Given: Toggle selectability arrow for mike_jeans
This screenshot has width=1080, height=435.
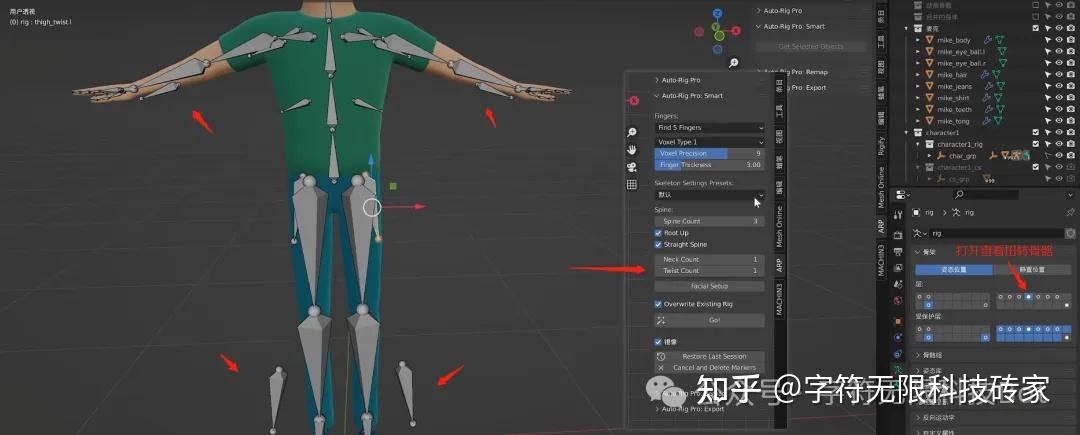Looking at the screenshot, I should click(x=1048, y=87).
